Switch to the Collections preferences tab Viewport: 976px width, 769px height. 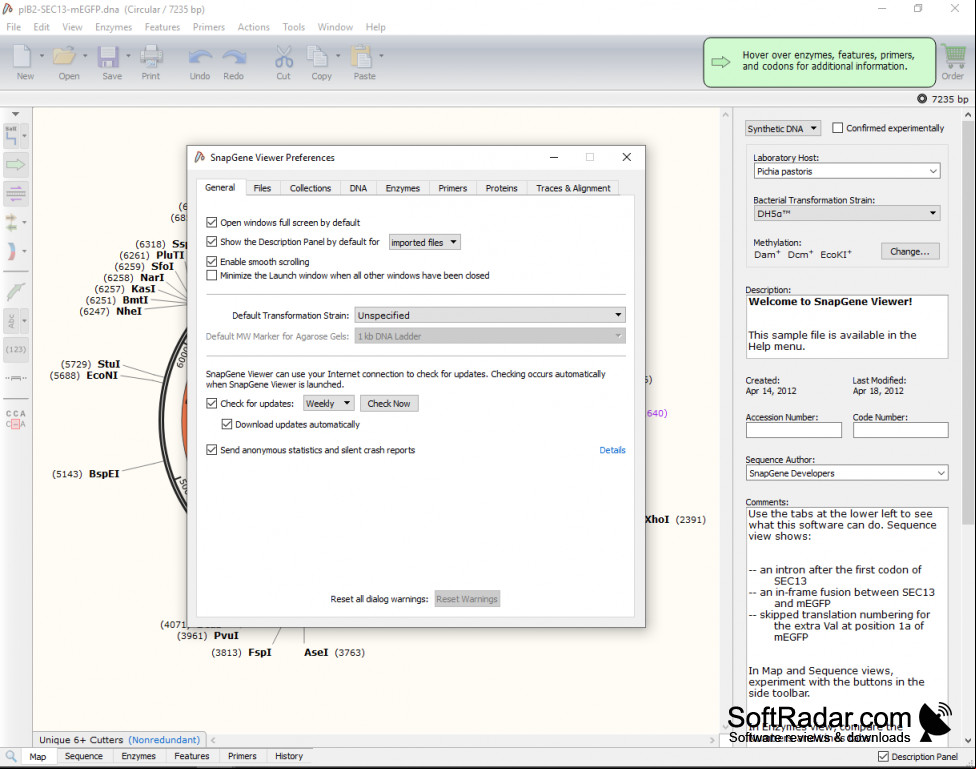tap(310, 188)
